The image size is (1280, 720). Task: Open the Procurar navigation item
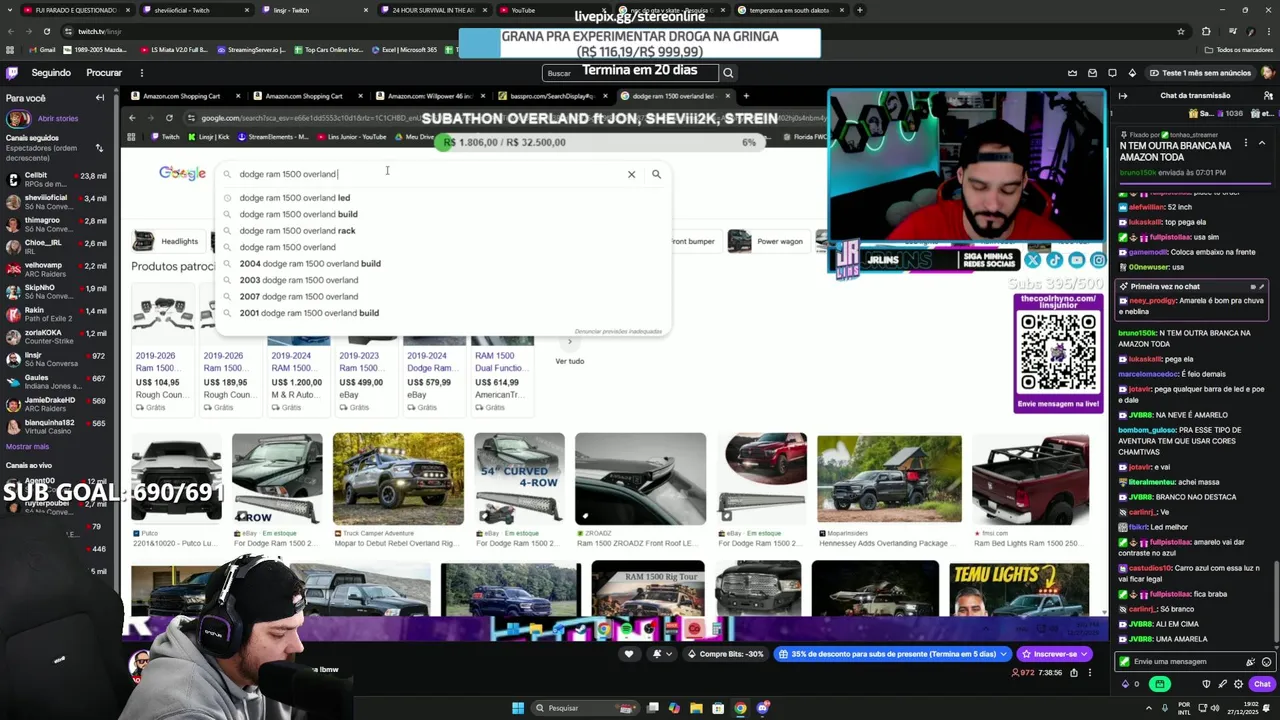click(x=104, y=73)
